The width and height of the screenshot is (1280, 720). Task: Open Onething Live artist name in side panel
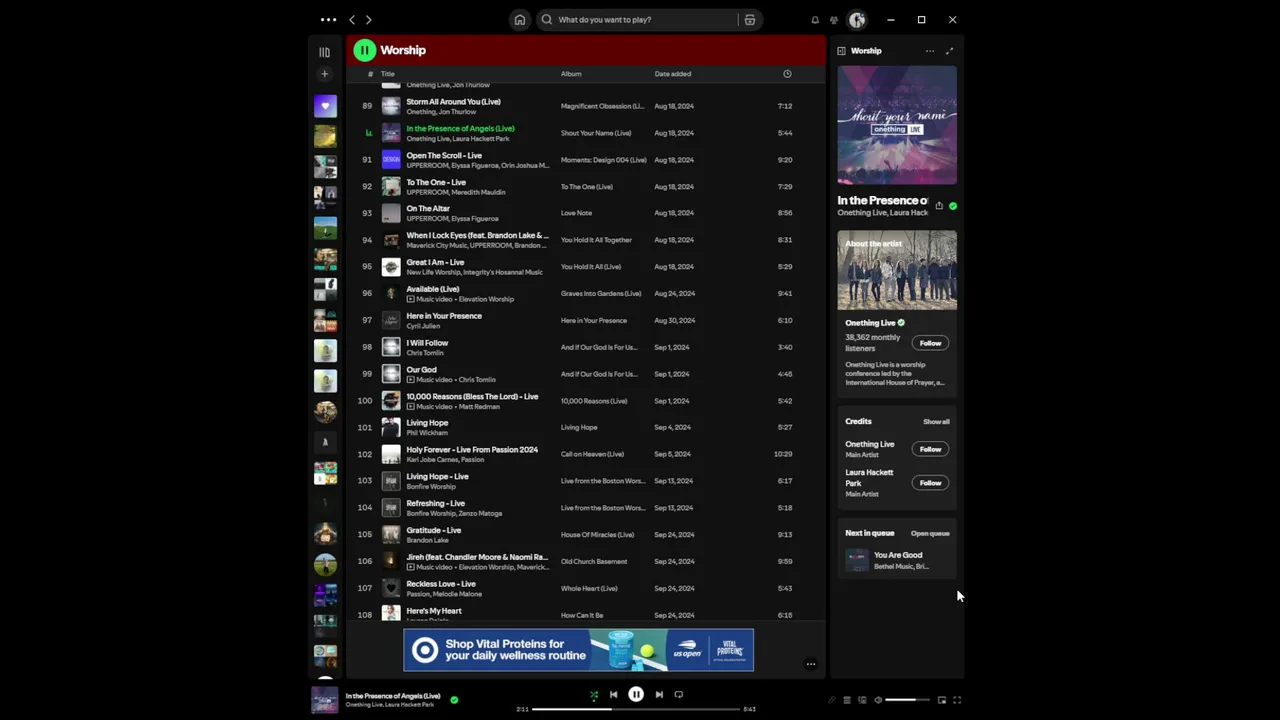(870, 323)
